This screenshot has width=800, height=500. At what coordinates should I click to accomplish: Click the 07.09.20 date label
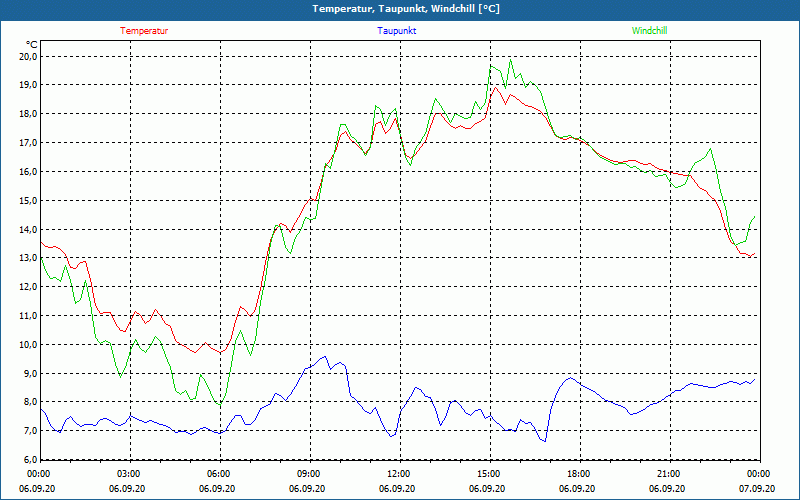pyautogui.click(x=757, y=488)
